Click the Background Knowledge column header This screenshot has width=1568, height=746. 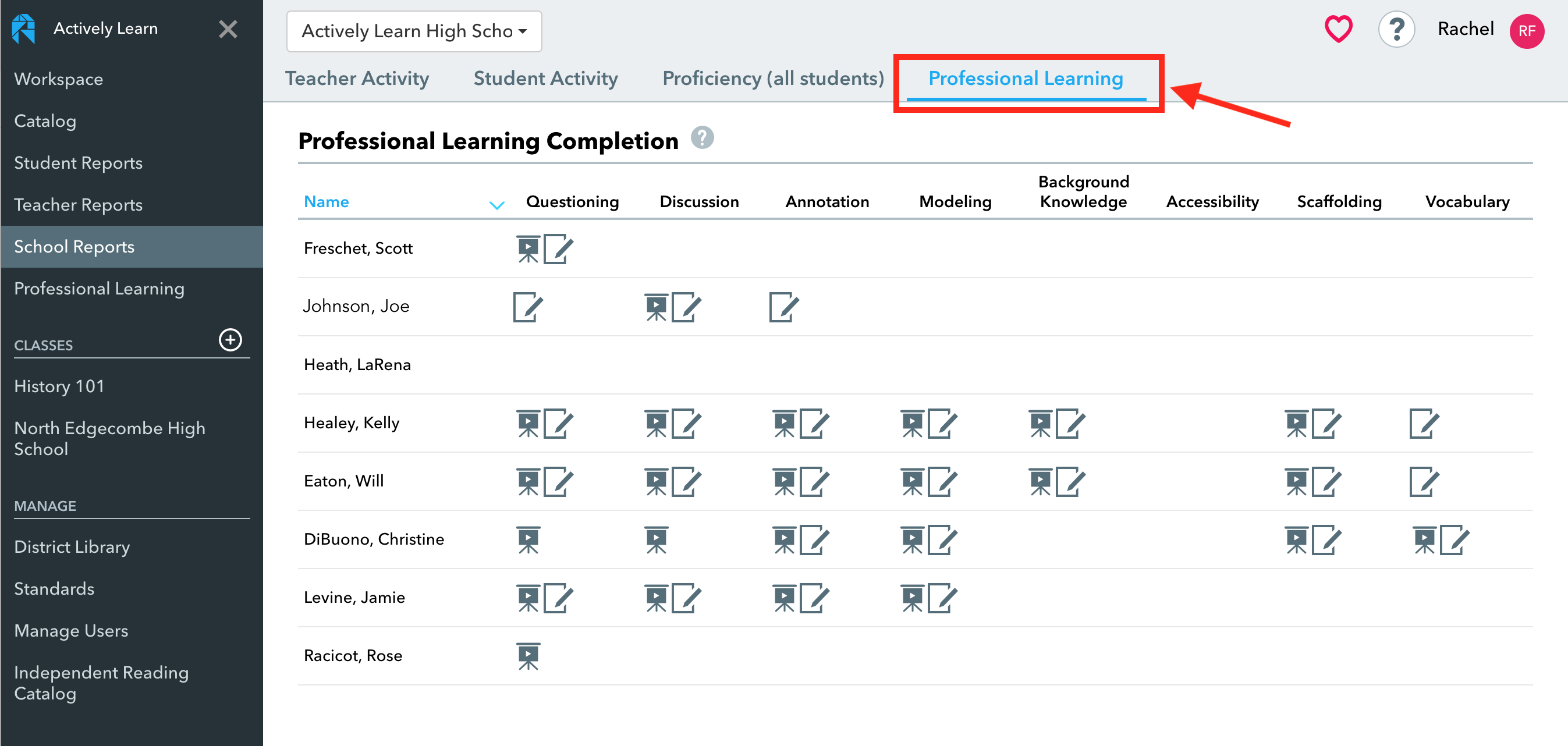tap(1084, 191)
